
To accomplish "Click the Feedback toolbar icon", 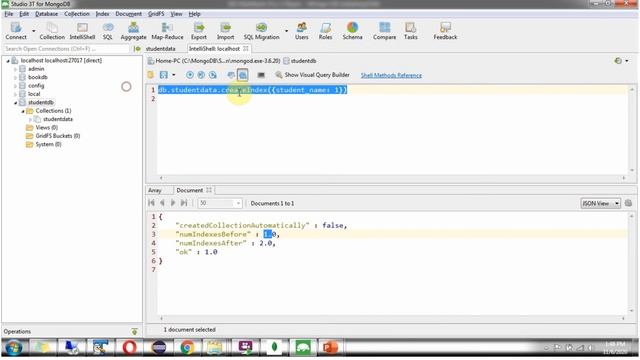I will click(445, 31).
